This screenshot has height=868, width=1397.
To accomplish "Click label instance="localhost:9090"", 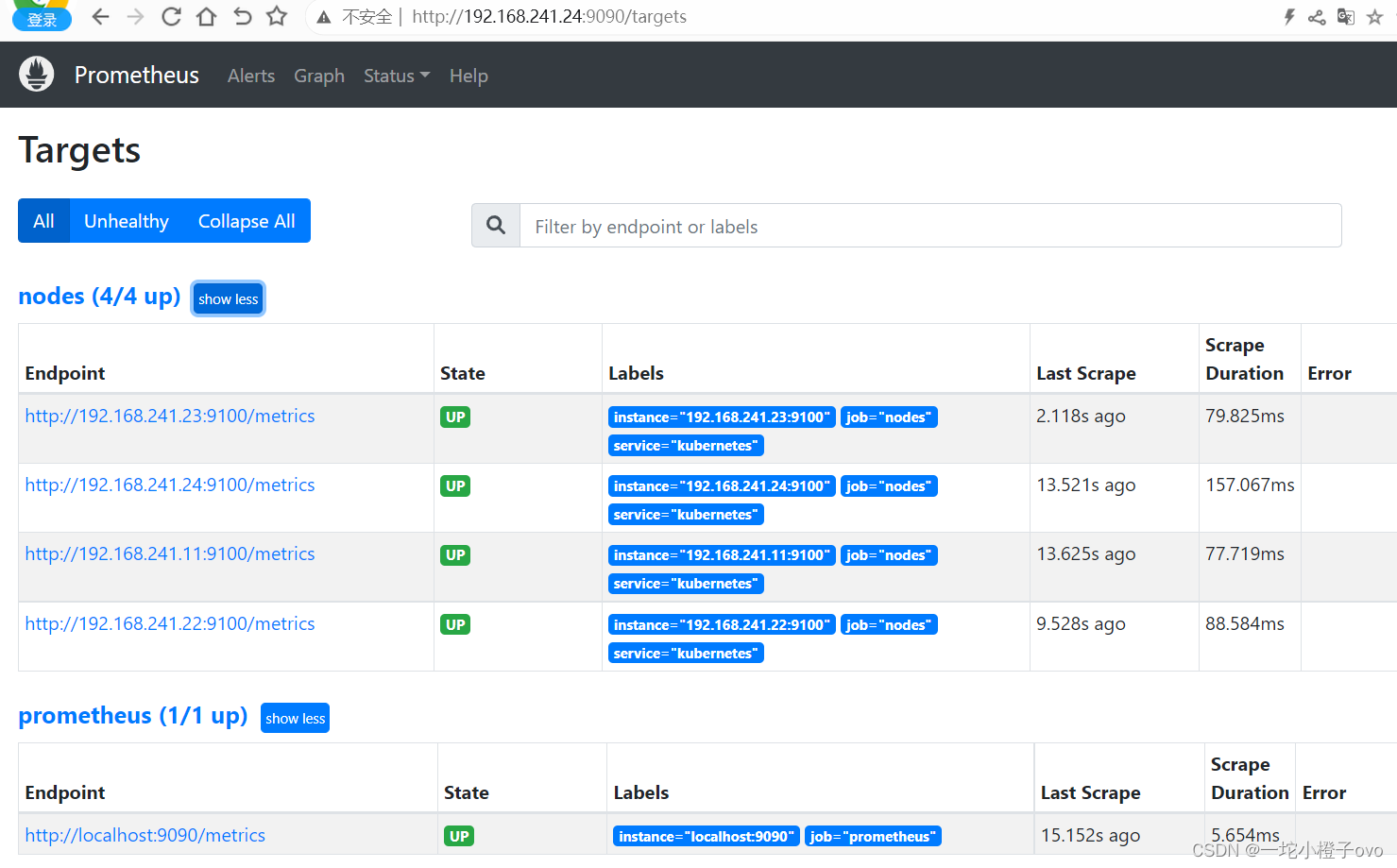I will [707, 836].
